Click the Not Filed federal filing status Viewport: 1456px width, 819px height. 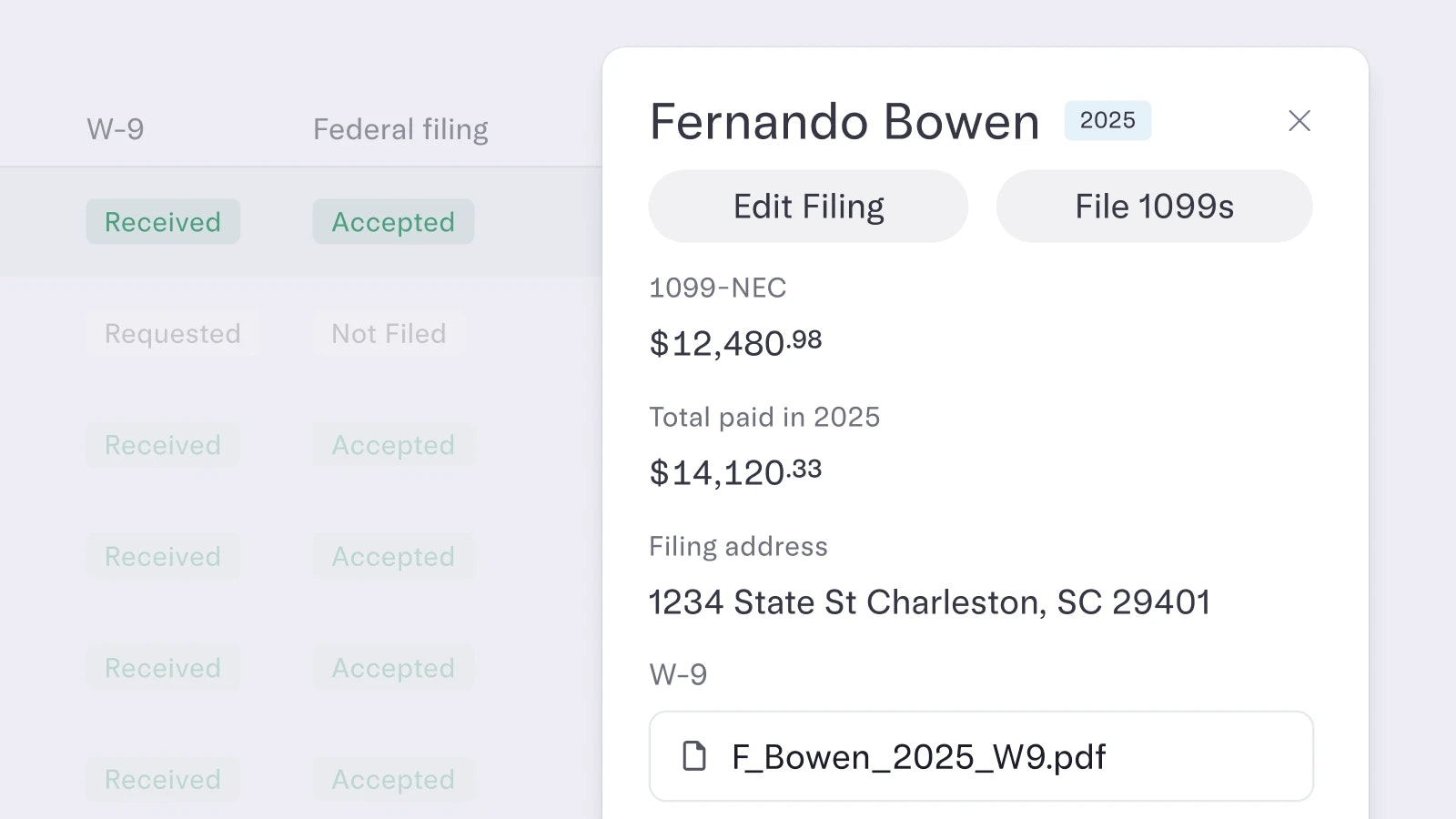click(389, 334)
